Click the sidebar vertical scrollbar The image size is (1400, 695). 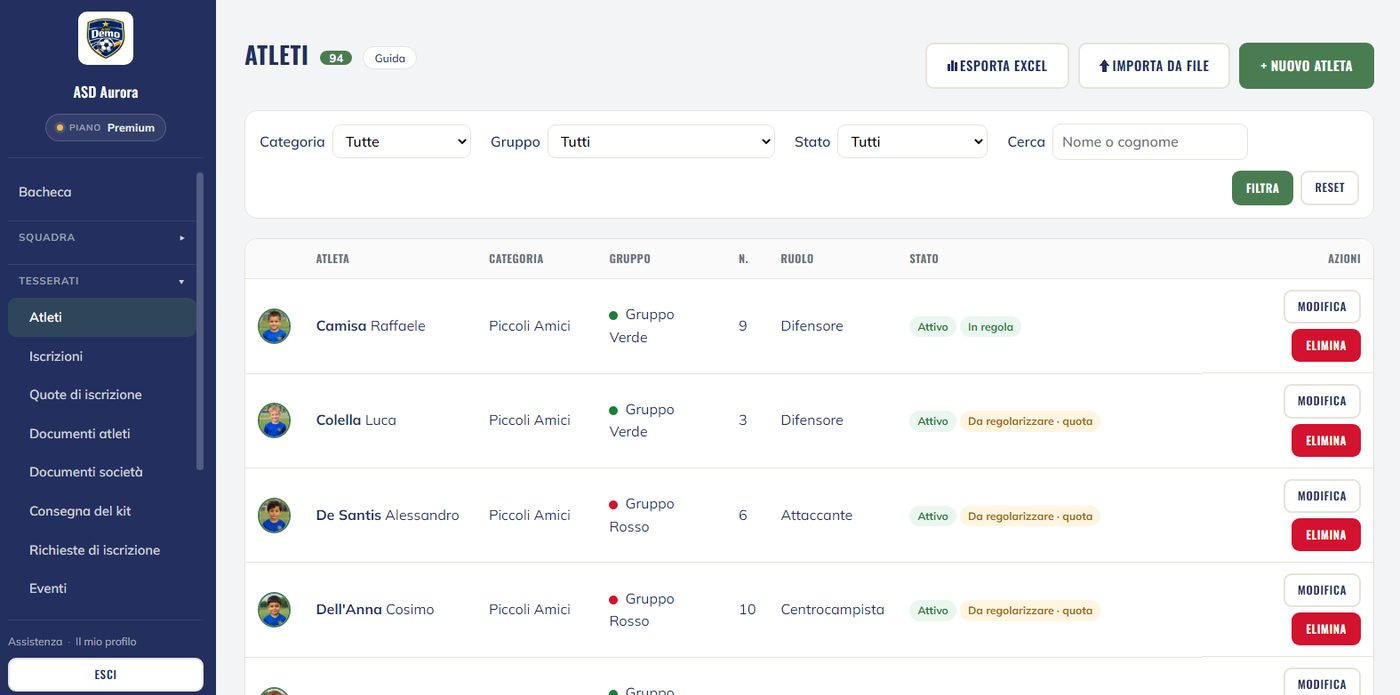(200, 320)
